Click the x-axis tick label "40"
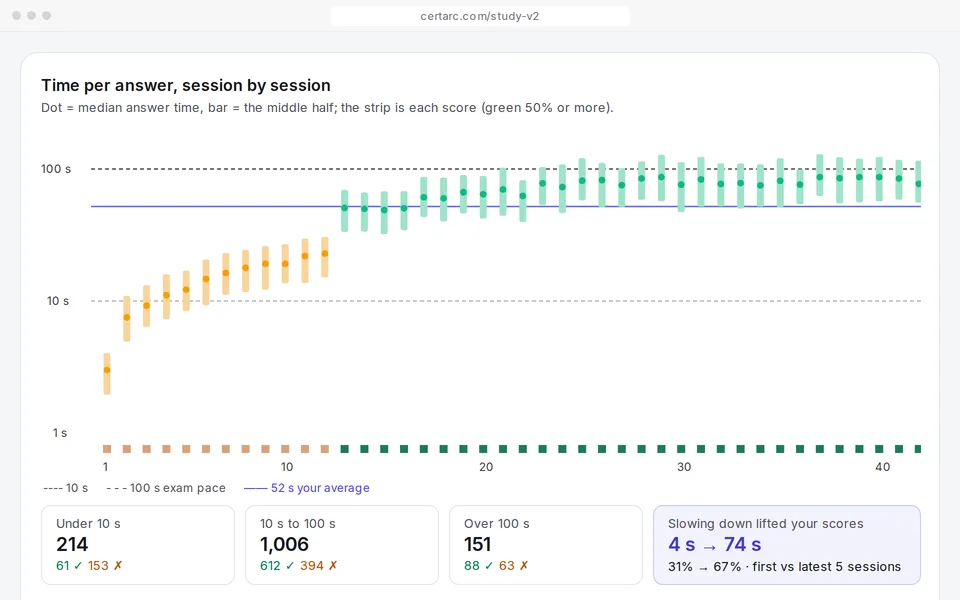960x600 pixels. [x=882, y=467]
